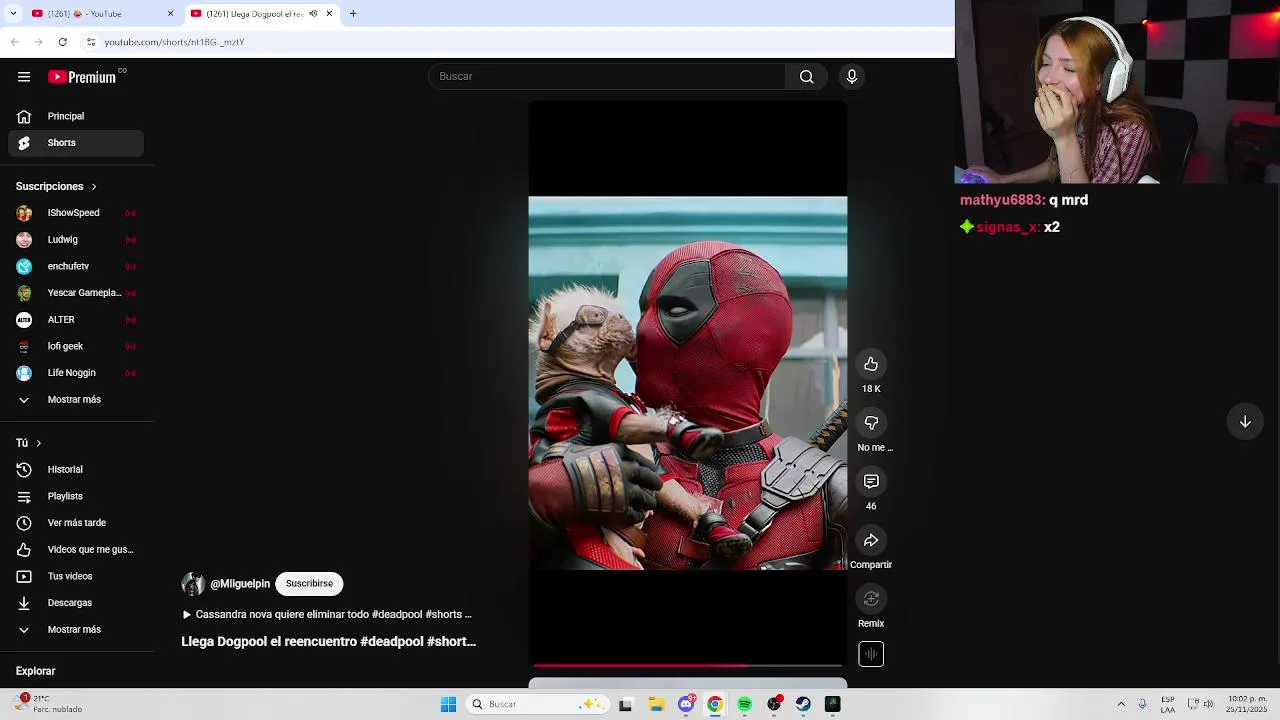Open lofi geek subscription
Viewport: 1280px width, 720px height.
pos(76,346)
